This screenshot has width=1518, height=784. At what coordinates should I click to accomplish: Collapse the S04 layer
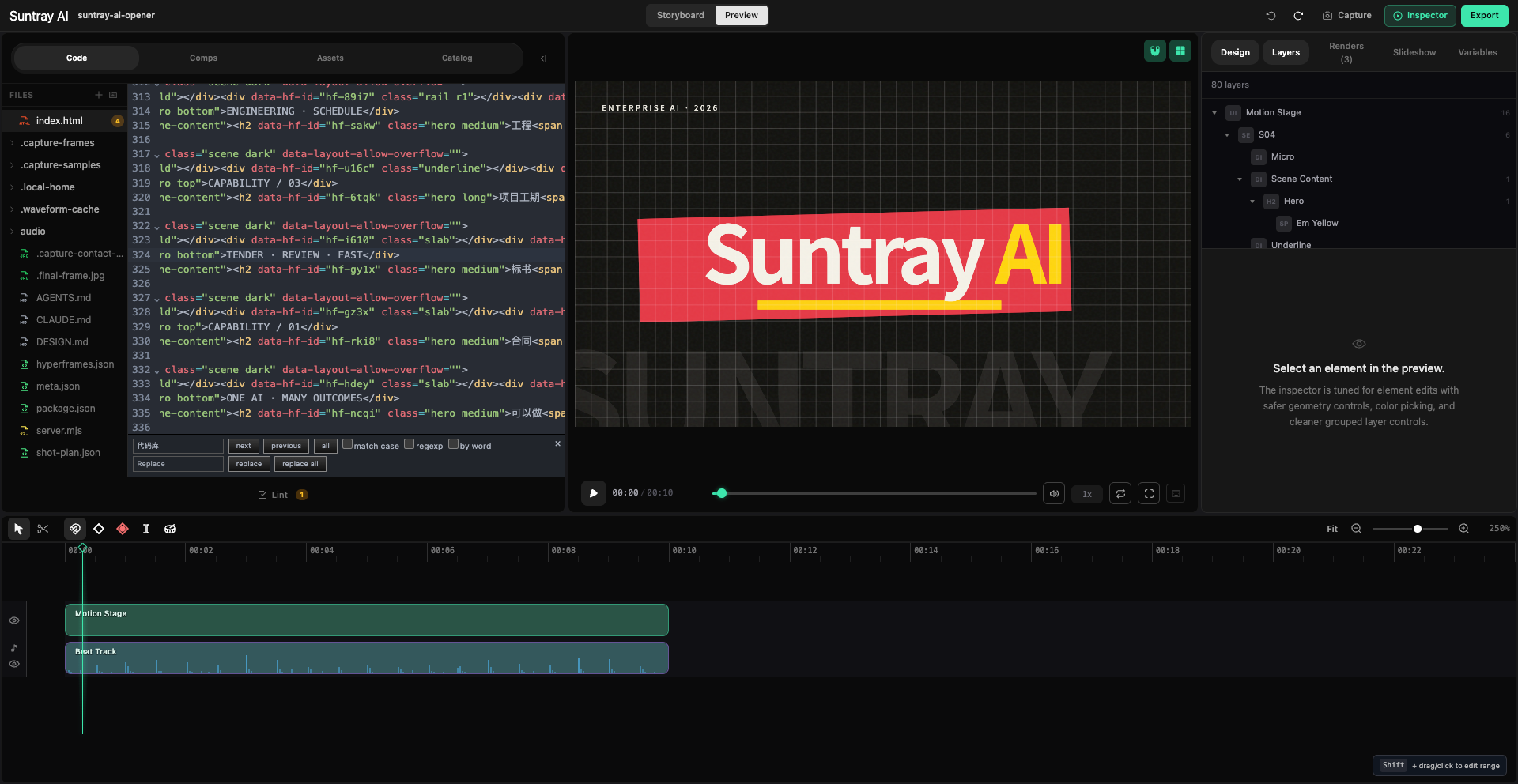pyautogui.click(x=1227, y=135)
